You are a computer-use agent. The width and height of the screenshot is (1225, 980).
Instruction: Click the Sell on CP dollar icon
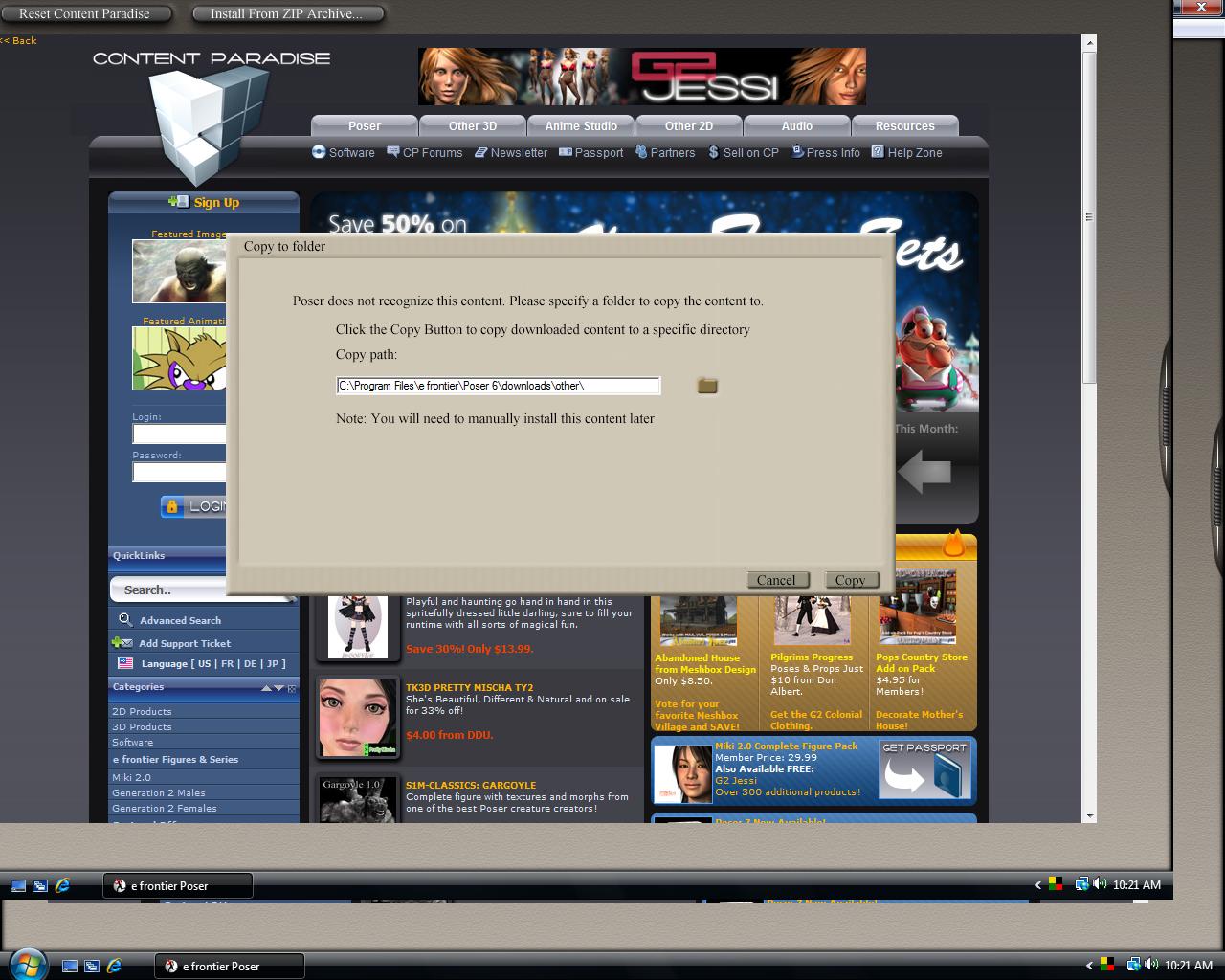[x=713, y=152]
